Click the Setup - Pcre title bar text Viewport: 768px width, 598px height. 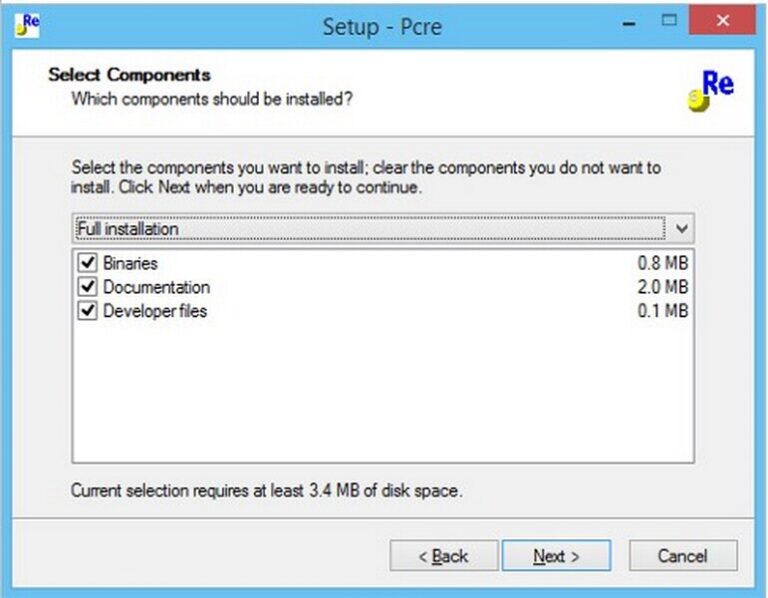382,26
